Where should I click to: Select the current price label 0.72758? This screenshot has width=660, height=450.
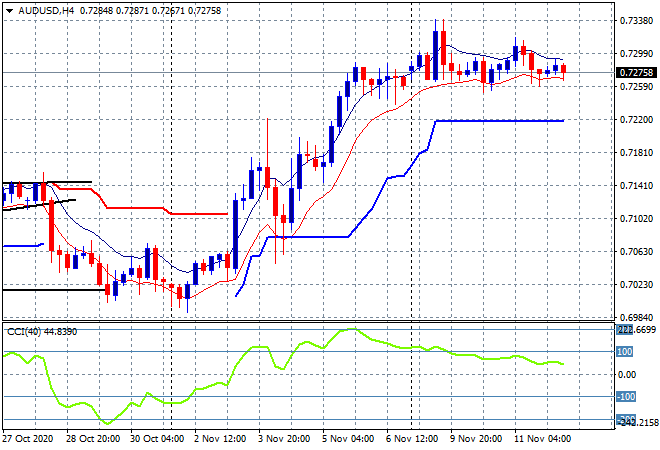[636, 72]
